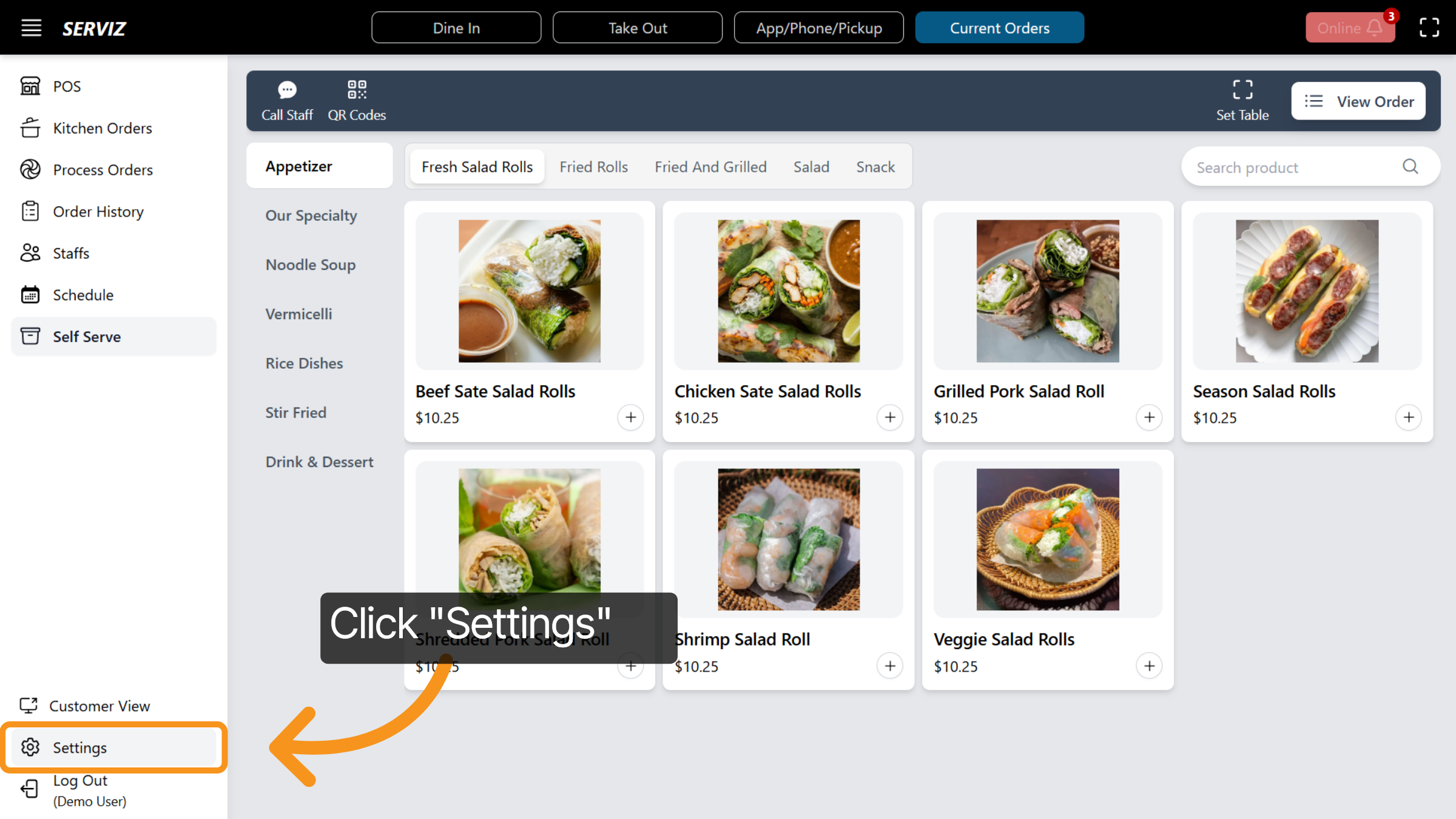The width and height of the screenshot is (1456, 819).
Task: Open the notifications bell showing 3 alerts
Action: point(1373,27)
